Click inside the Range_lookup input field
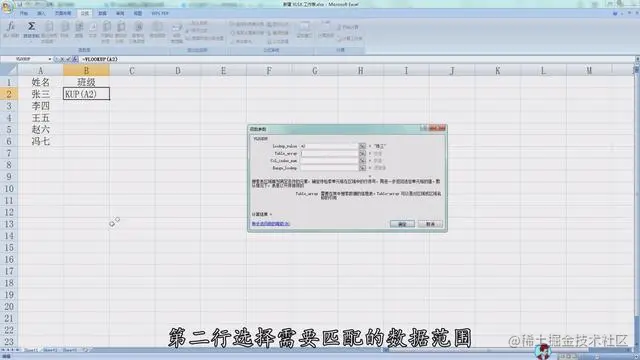This screenshot has width=640, height=360. click(x=329, y=168)
